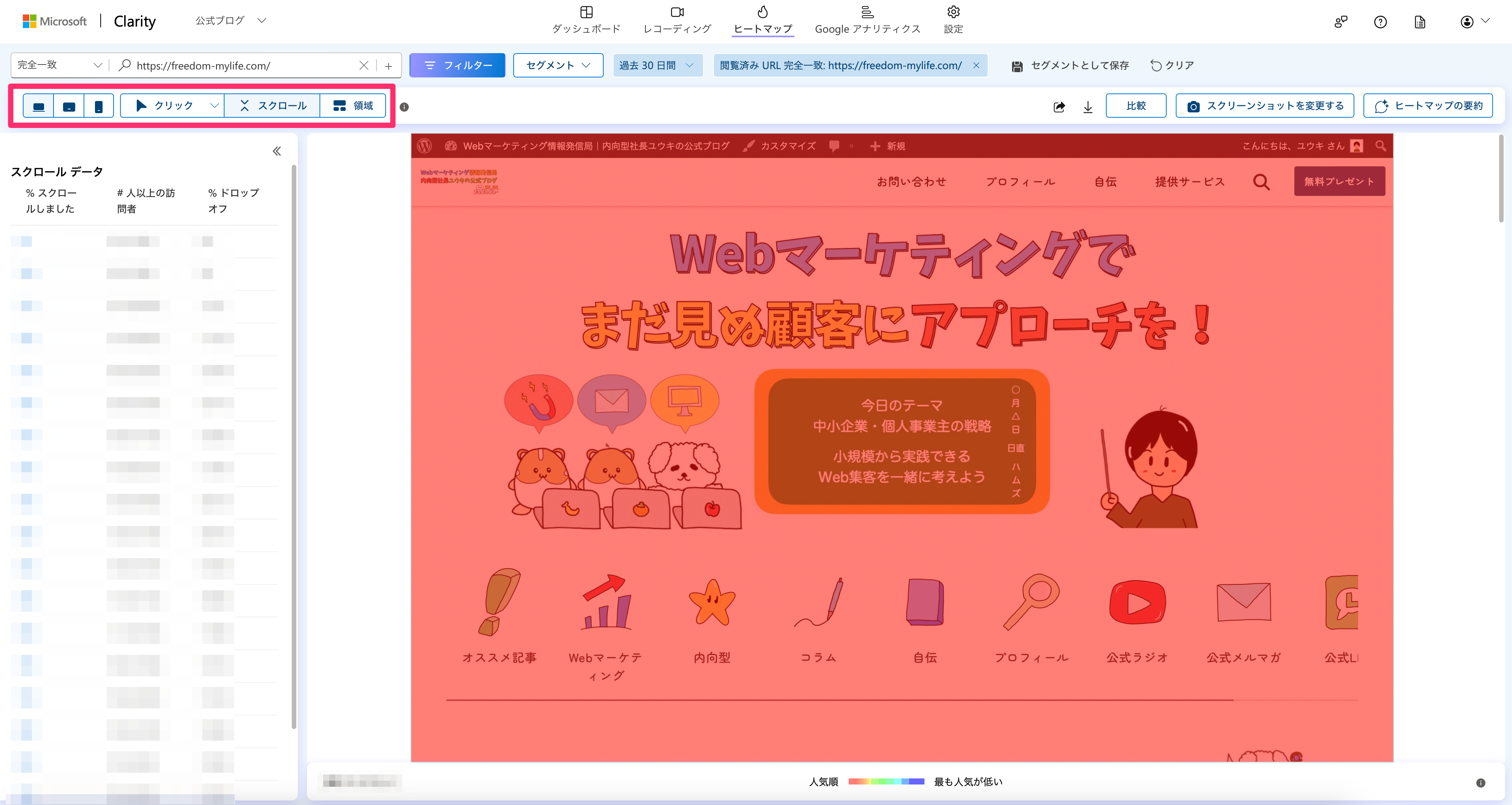Click the % スクロールしました column header
This screenshot has height=805, width=1512.
tap(51, 200)
